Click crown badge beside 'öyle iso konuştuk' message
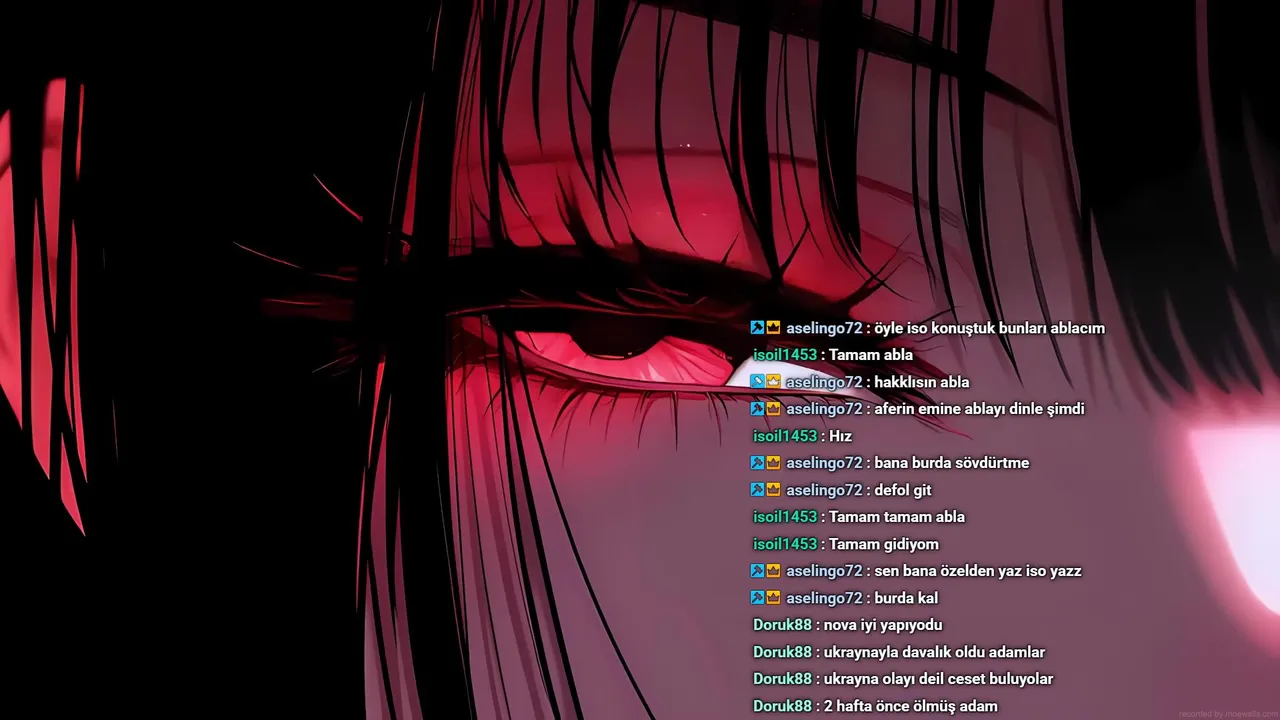Screen dimensions: 1280x720 (x=773, y=327)
